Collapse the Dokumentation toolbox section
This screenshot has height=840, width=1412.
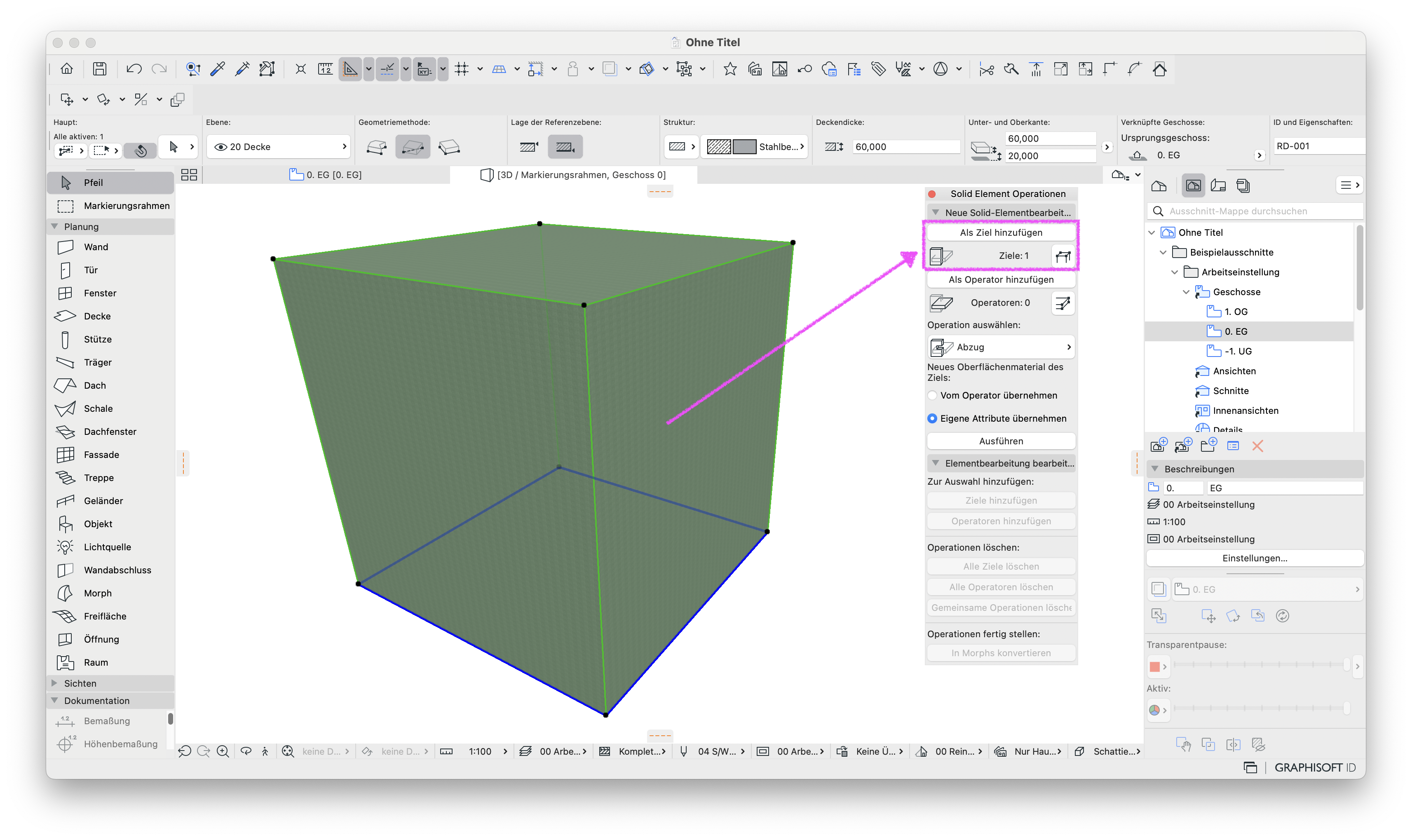(x=55, y=700)
